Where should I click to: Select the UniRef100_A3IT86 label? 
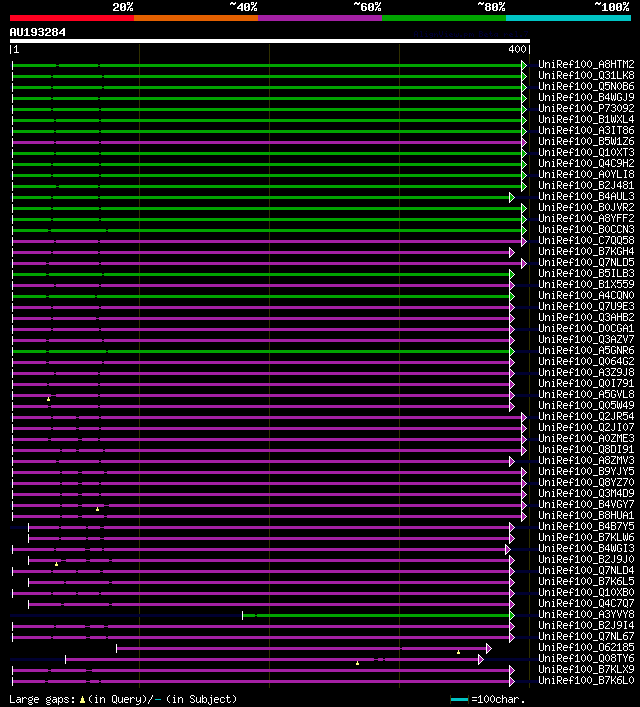click(x=586, y=130)
